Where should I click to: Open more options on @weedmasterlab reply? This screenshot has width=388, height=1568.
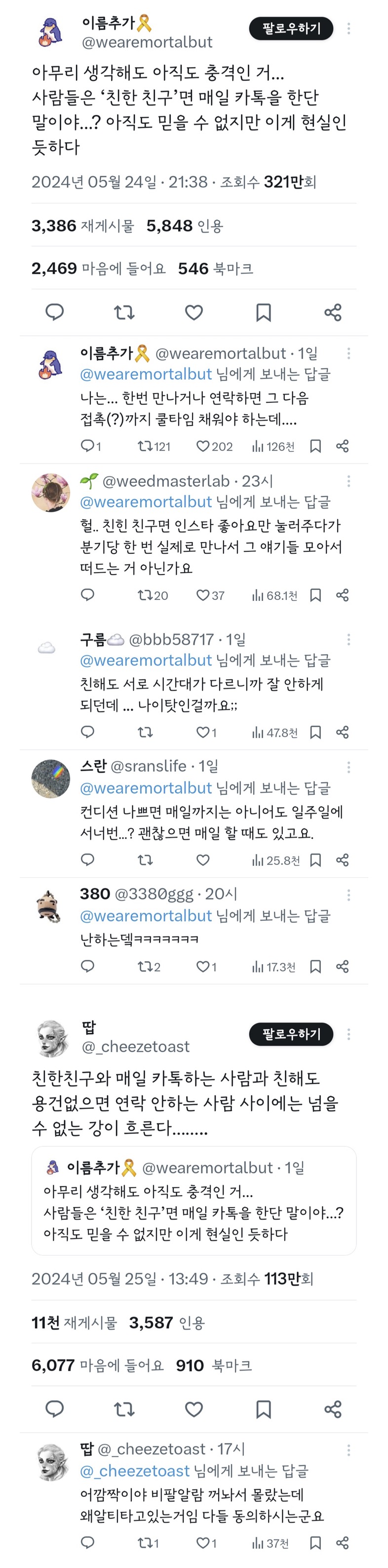click(349, 481)
